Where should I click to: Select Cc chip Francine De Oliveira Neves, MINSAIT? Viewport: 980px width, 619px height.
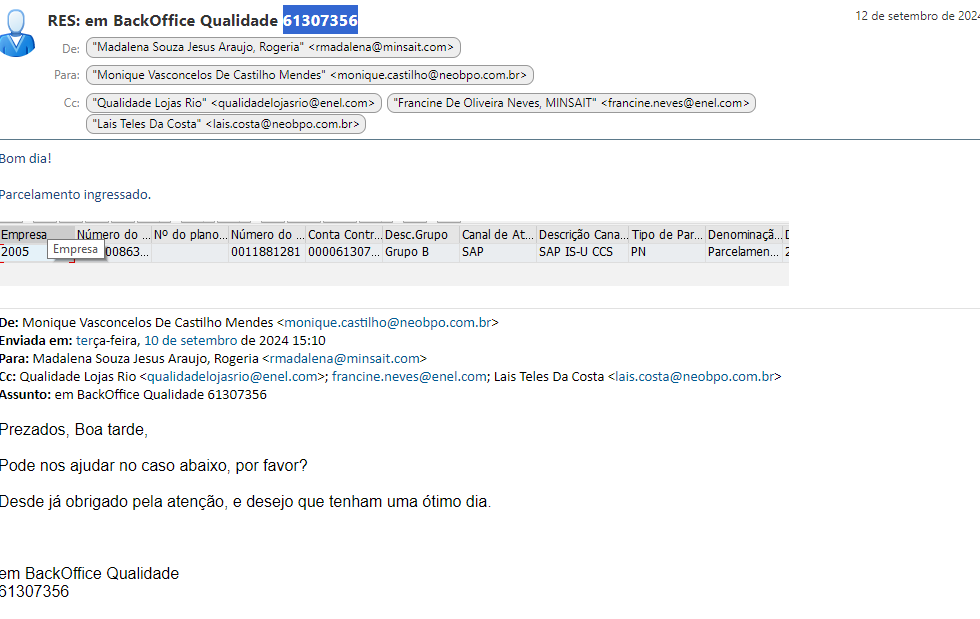coord(571,103)
